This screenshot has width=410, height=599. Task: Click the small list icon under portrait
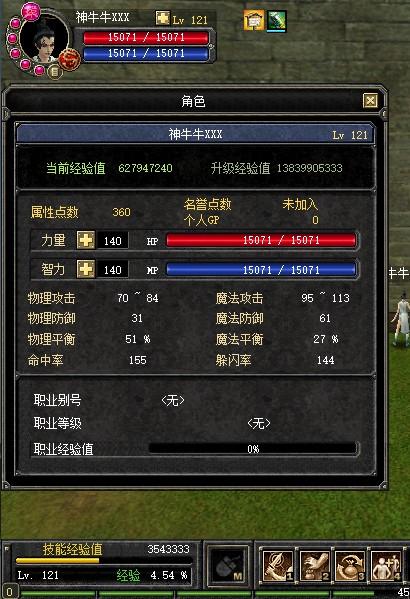click(55, 71)
